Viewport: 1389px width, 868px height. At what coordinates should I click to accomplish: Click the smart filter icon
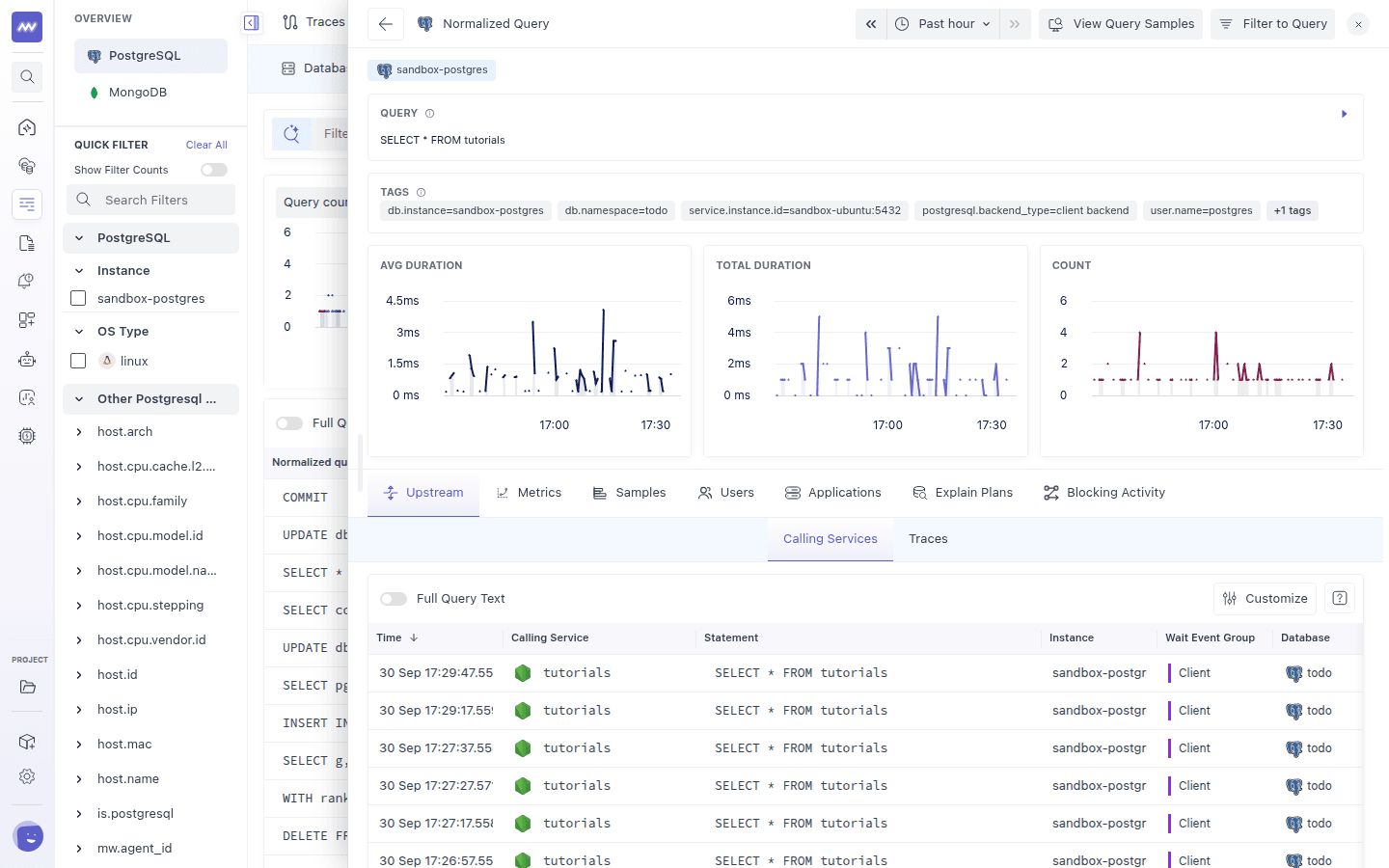pyautogui.click(x=291, y=134)
